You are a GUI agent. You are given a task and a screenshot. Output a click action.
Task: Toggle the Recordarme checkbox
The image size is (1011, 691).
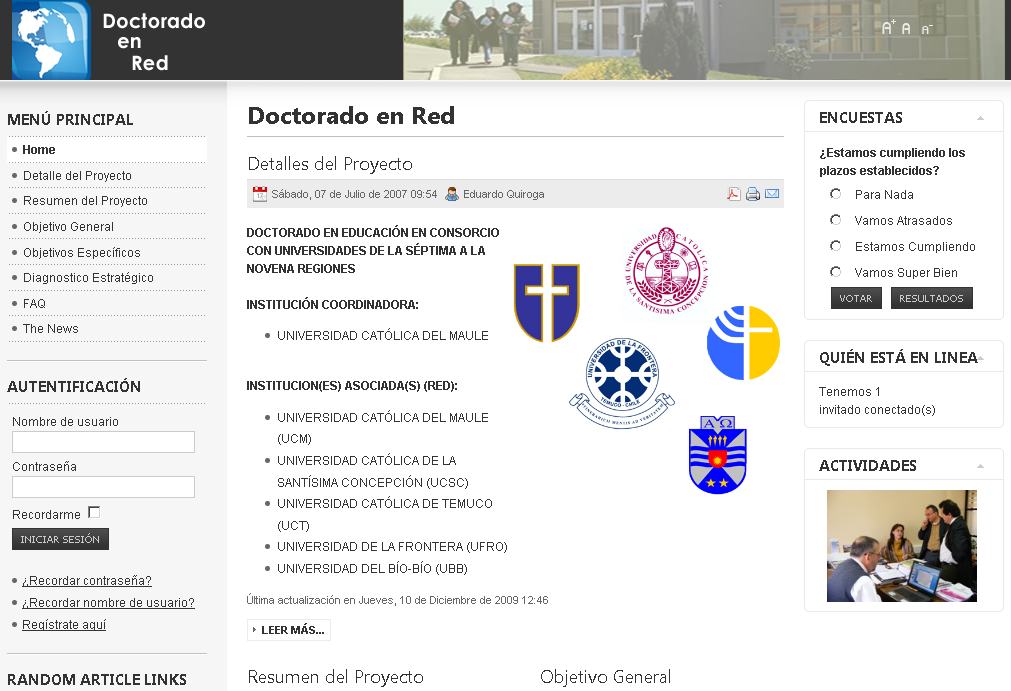94,512
